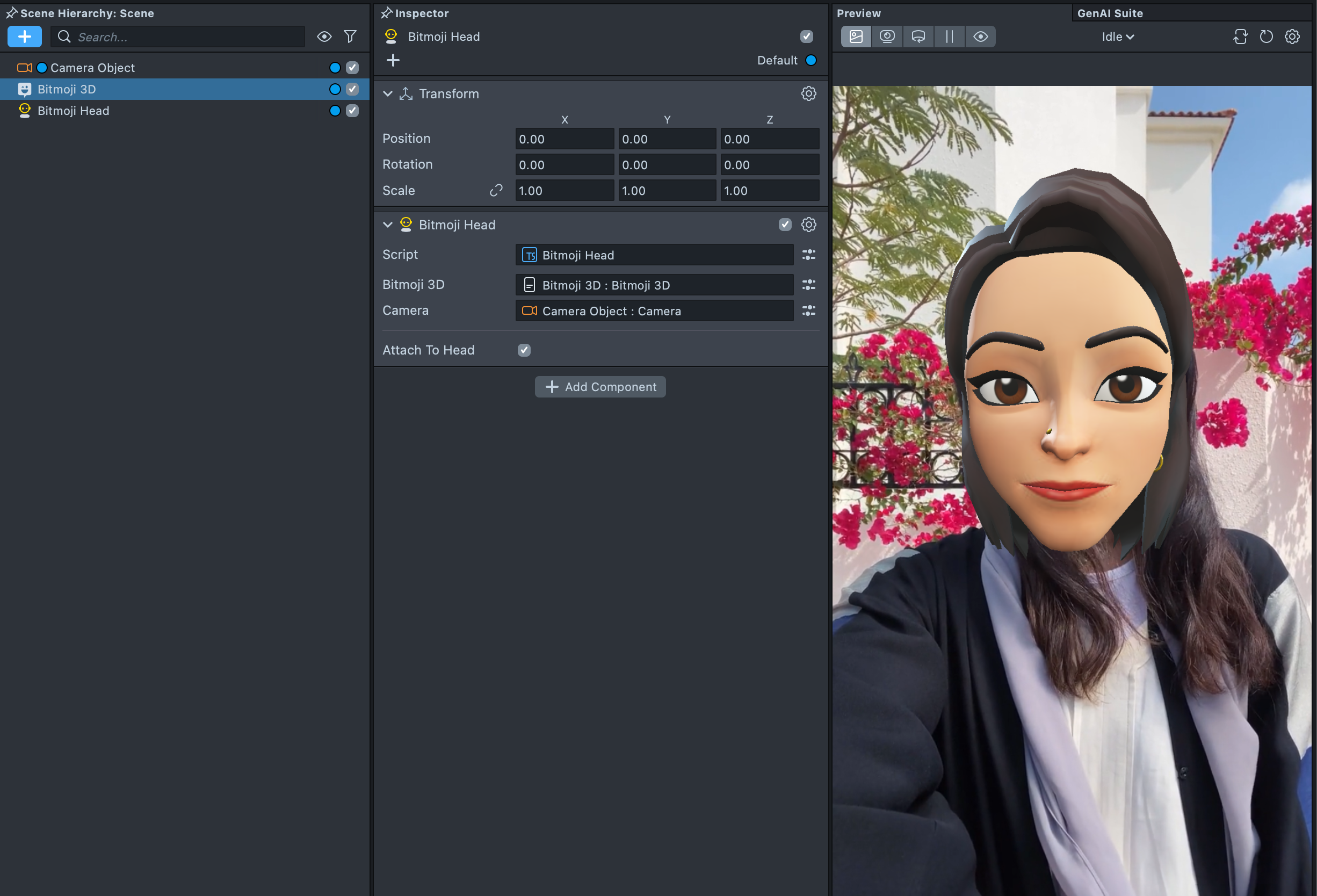
Task: Switch to the GenAI Suite tab
Action: (1110, 13)
